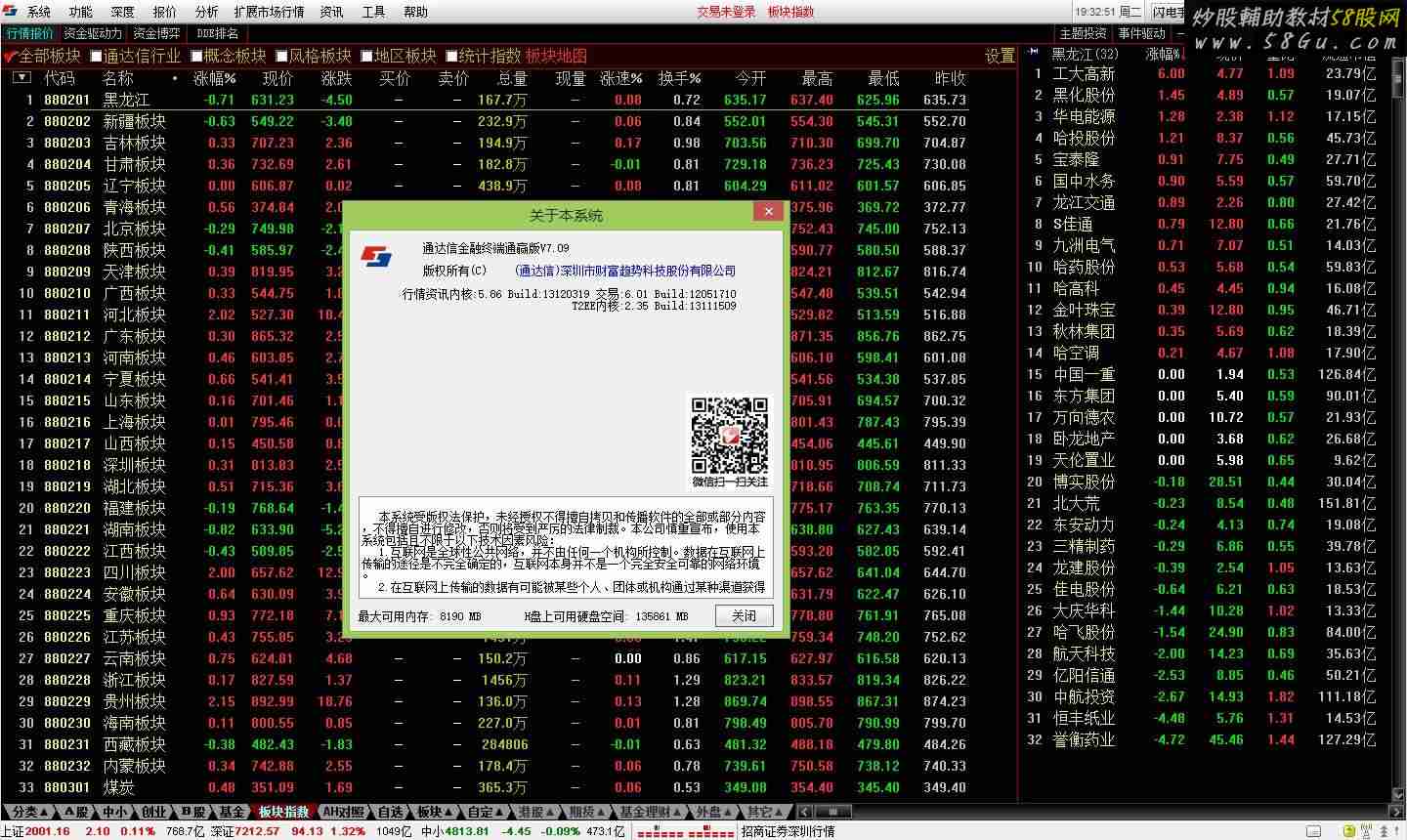
Task: Click the 招商证券深圳行情 status text
Action: pos(788,831)
